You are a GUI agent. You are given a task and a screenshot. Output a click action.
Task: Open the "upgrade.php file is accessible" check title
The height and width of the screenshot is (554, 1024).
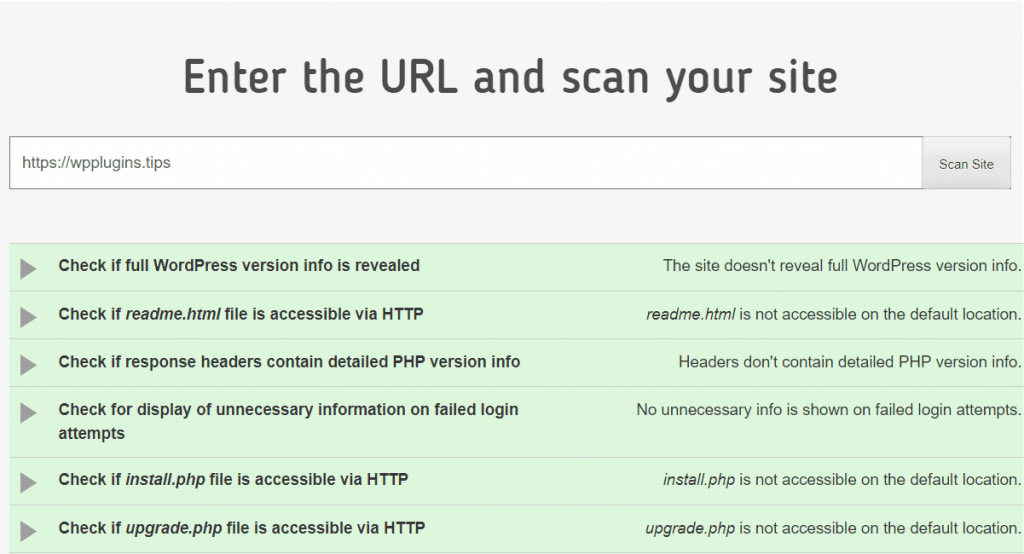[x=240, y=528]
